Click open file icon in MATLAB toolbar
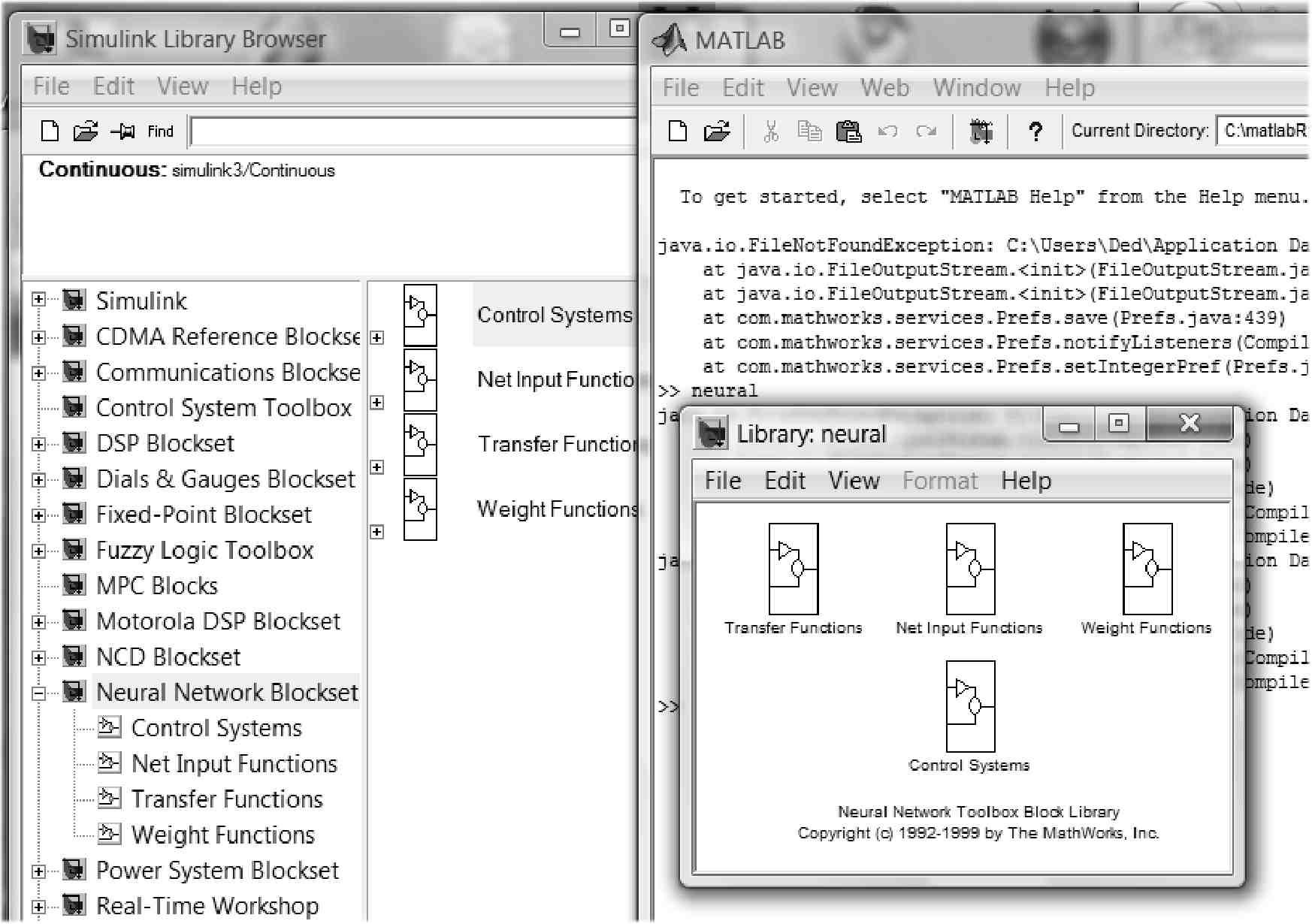1312x924 pixels. [x=717, y=131]
